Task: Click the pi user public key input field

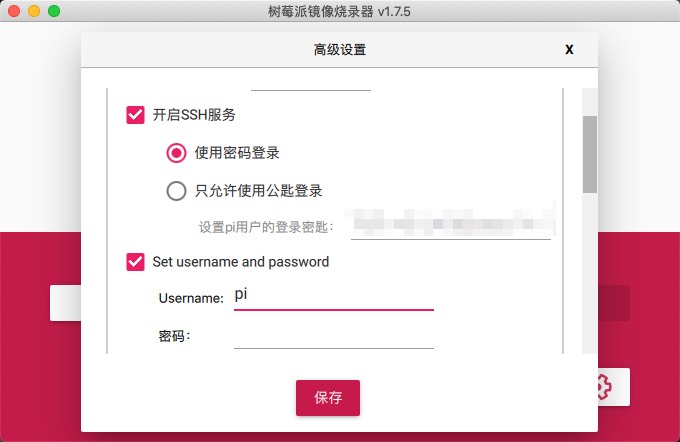Action: [x=451, y=225]
